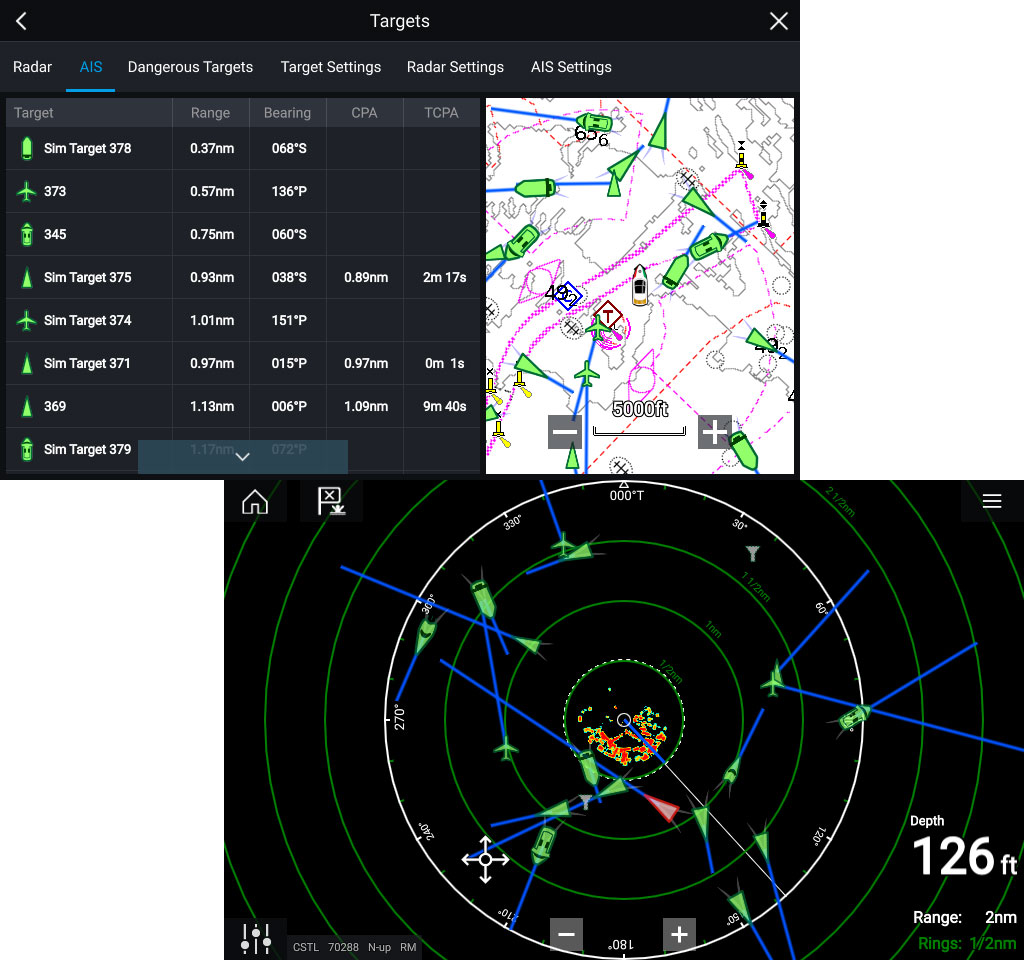Select the Sim Target 379 row
Viewport: 1024px width, 960px height.
coord(243,449)
